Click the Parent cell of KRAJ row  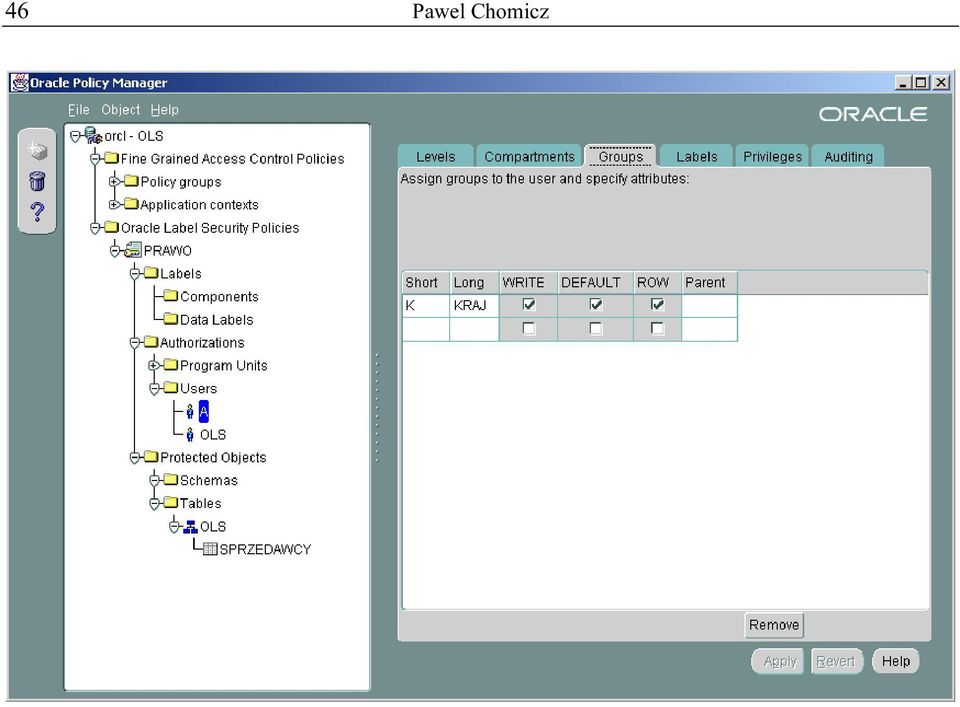pyautogui.click(x=709, y=305)
